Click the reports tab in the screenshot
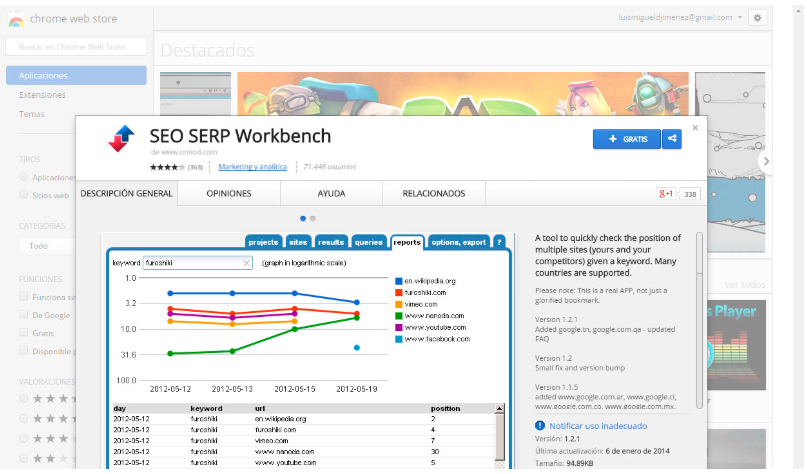807x474 pixels. [407, 242]
